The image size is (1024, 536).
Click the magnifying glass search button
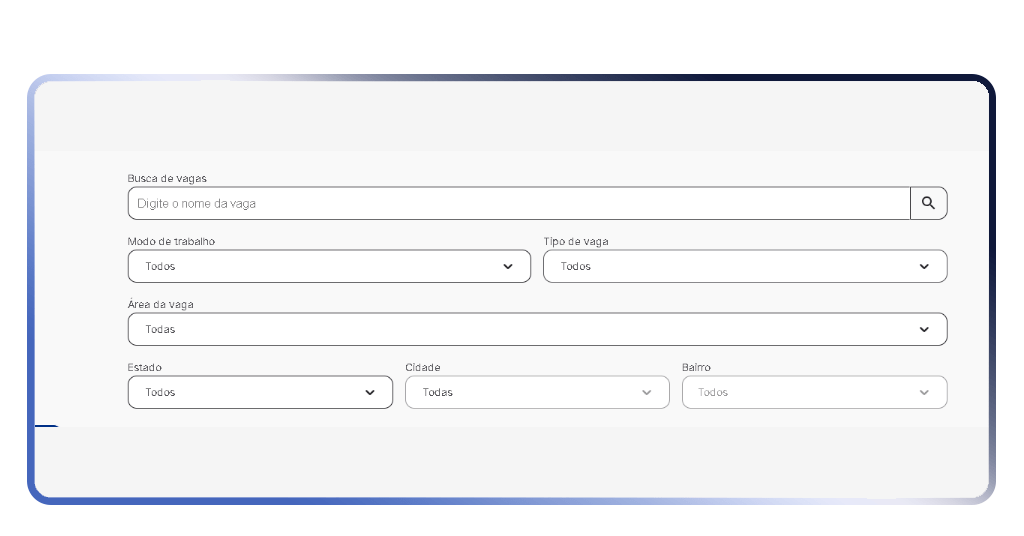(x=928, y=203)
